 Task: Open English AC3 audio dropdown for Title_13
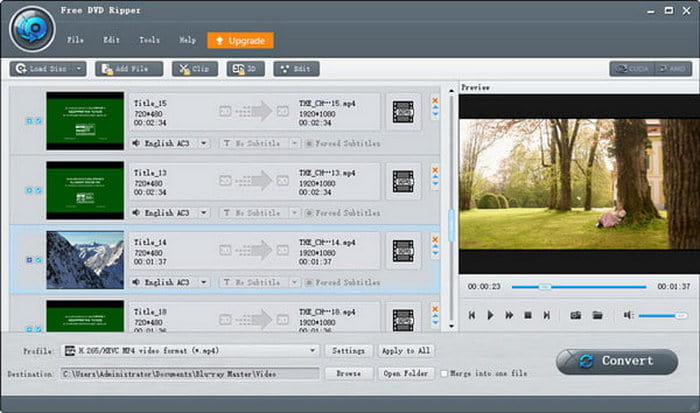point(204,213)
